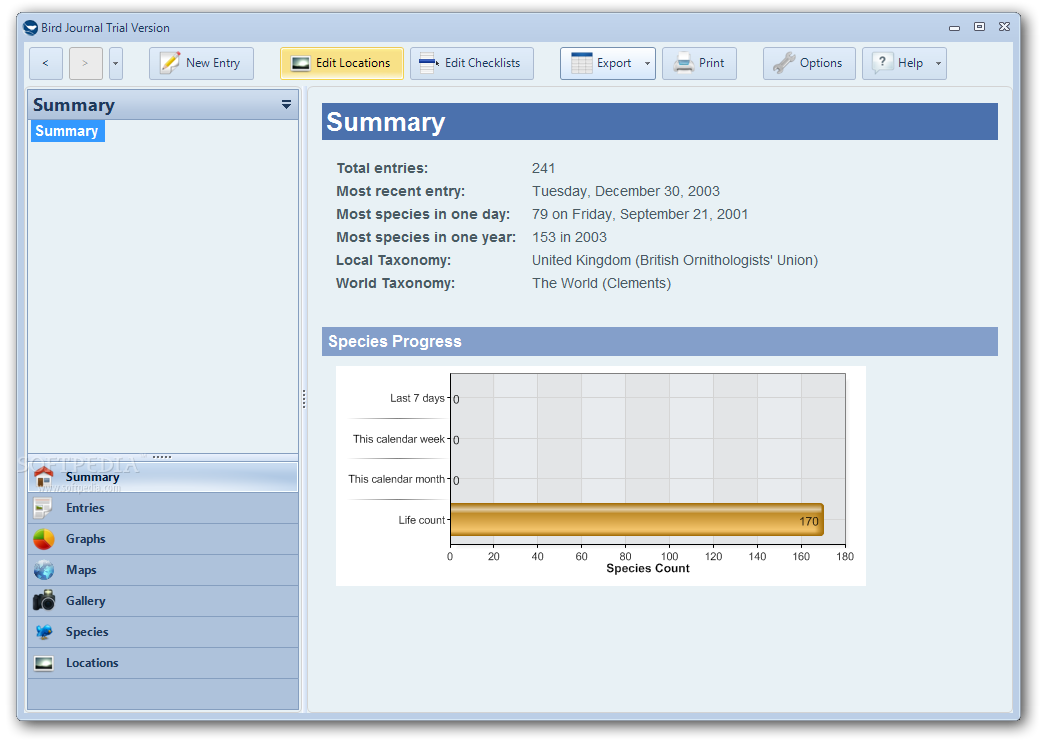The image size is (1041, 741).
Task: Click the text 79 on Friday, September 21, 2001
Action: tap(640, 214)
